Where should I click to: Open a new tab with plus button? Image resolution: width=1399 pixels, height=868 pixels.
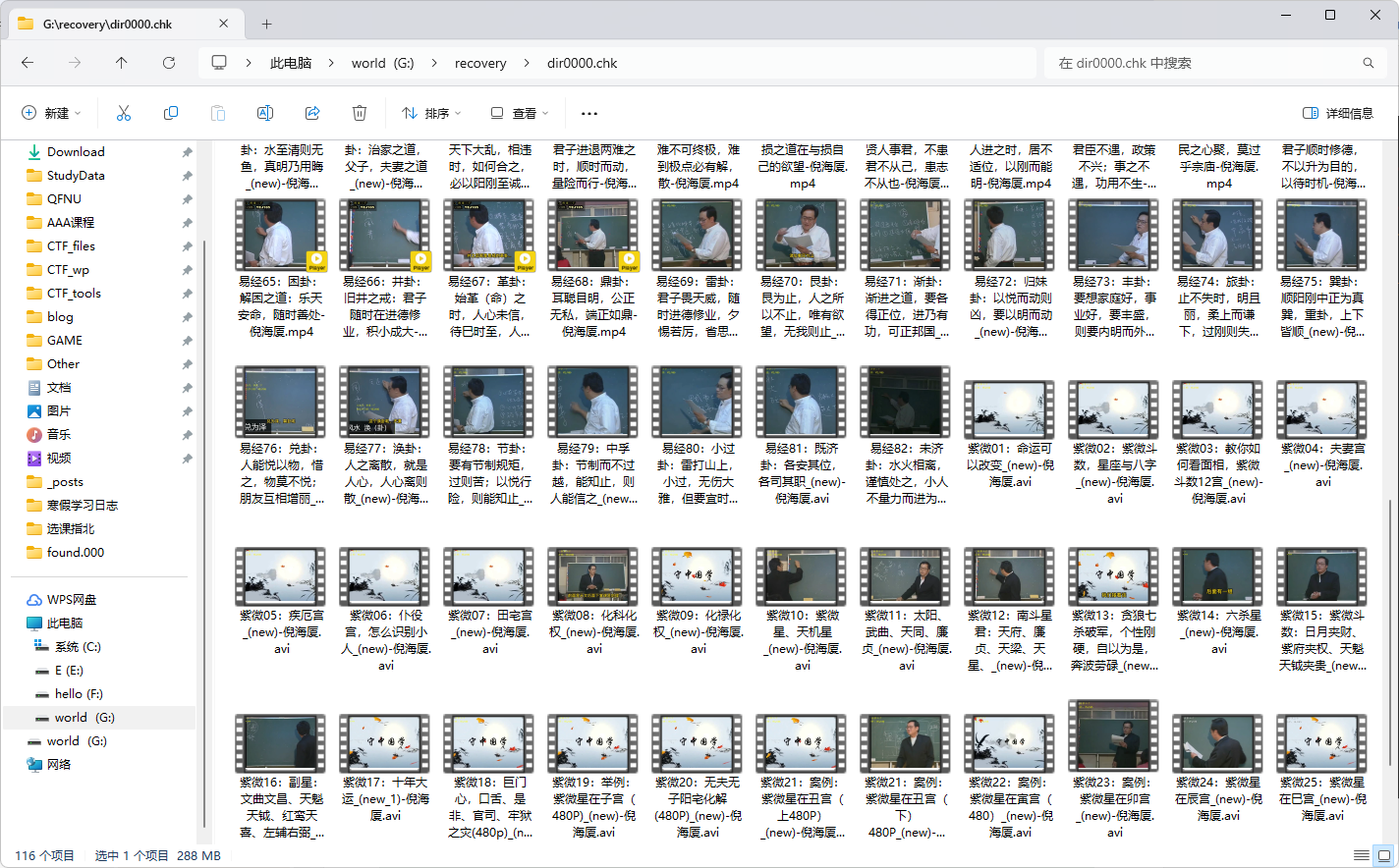tap(266, 24)
